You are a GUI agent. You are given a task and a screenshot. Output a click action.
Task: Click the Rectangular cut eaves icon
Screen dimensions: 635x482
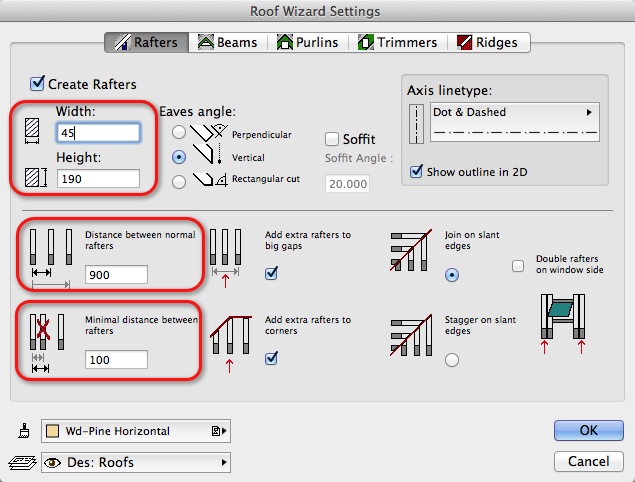tap(210, 179)
